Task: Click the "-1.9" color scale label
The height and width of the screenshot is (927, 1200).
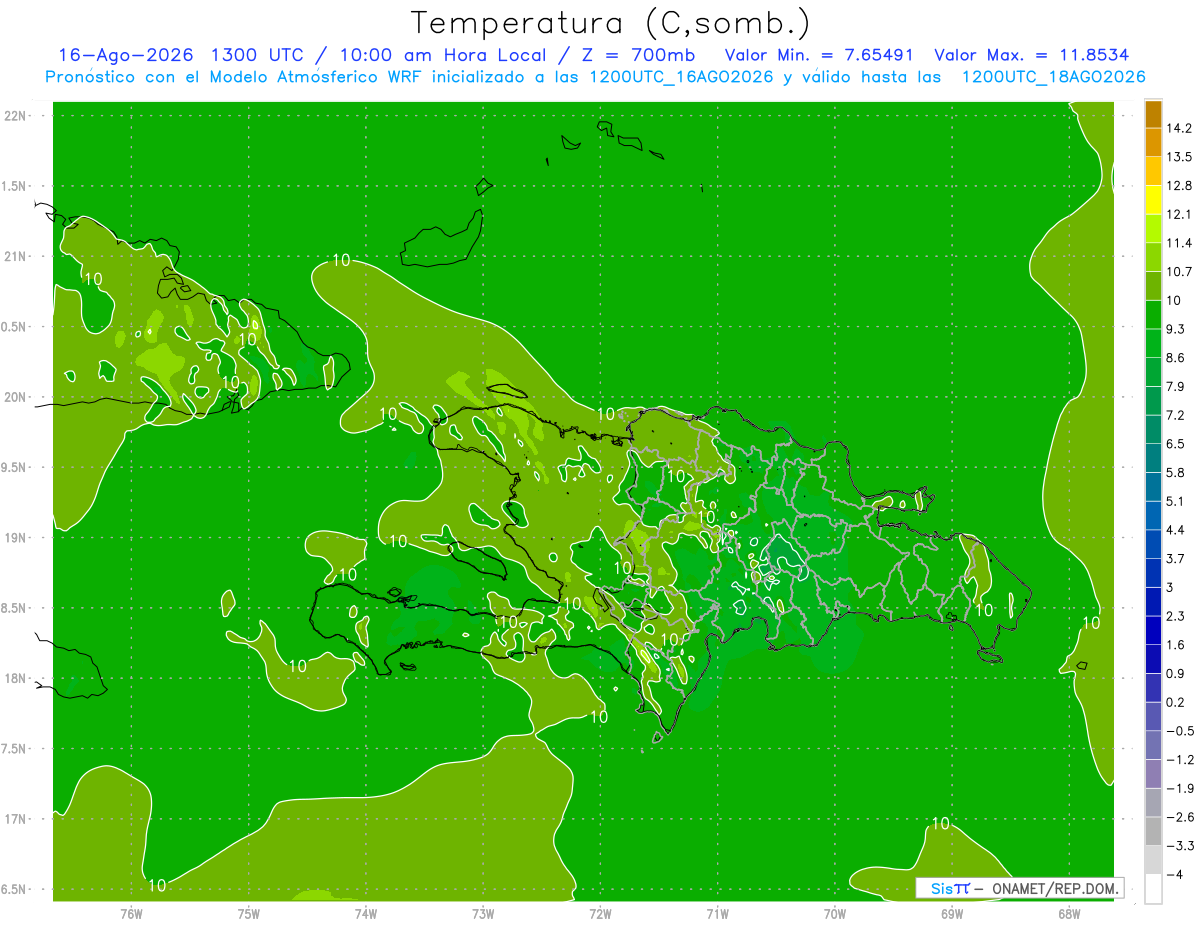Action: tap(1179, 788)
